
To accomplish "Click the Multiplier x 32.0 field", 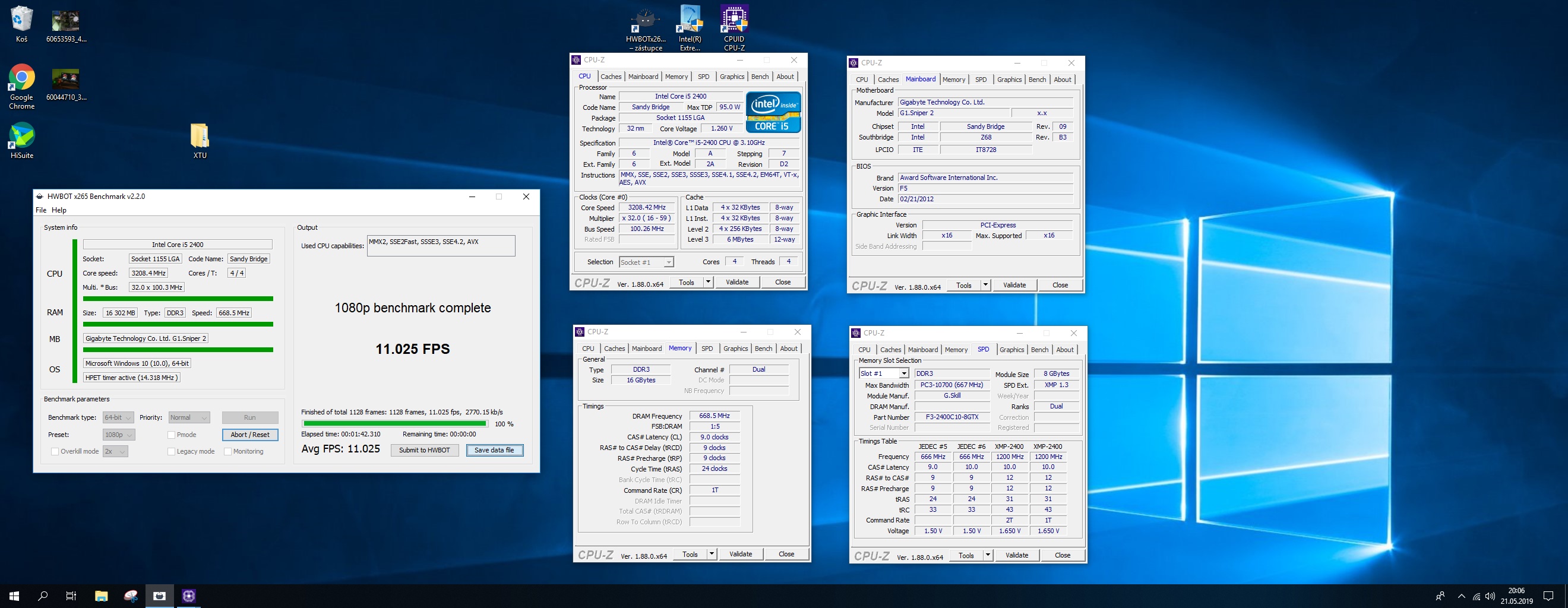I will coord(646,218).
